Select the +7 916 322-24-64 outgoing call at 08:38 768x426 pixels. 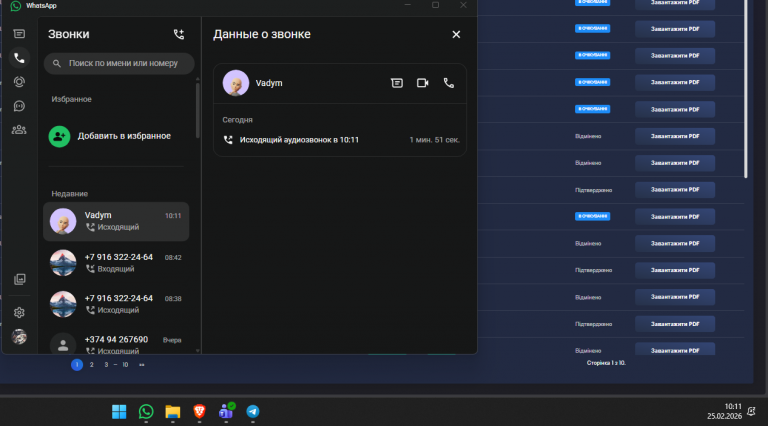[116, 304]
